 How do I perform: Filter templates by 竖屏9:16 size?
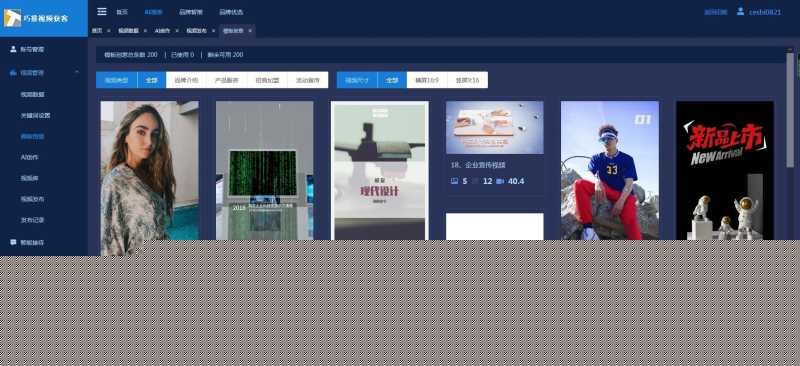pyautogui.click(x=467, y=80)
